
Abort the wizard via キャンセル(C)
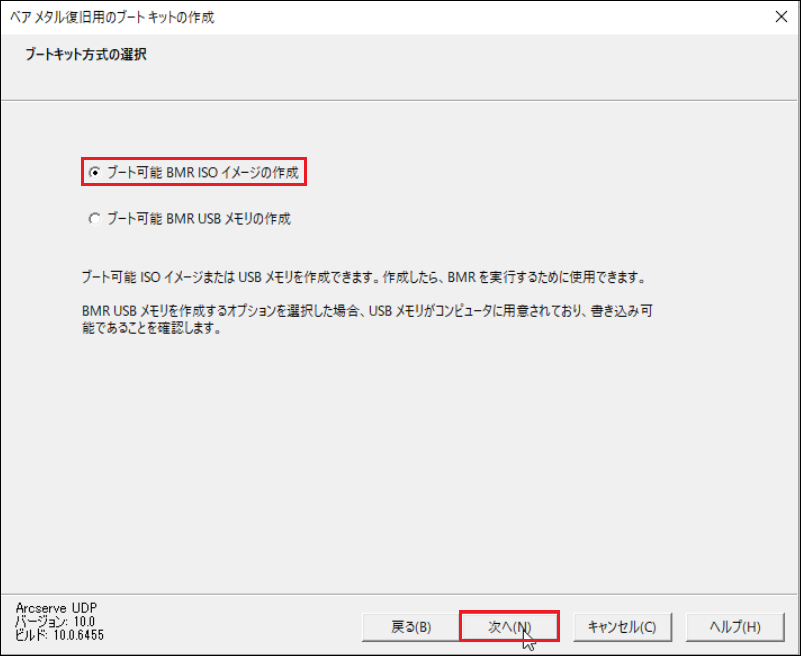622,626
